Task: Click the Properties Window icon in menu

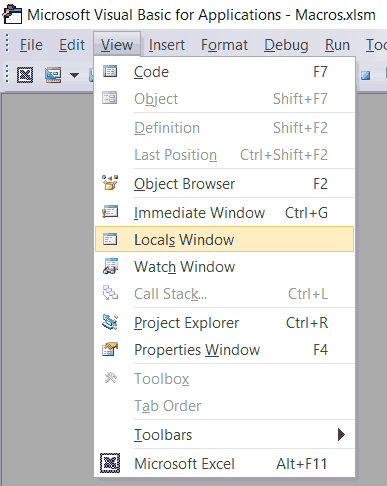Action: coord(110,349)
